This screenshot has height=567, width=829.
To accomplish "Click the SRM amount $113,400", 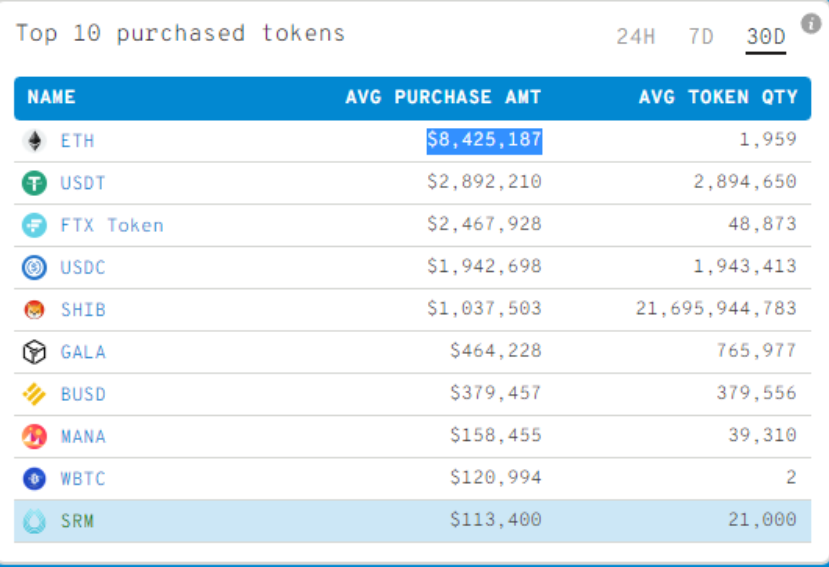I will pyautogui.click(x=496, y=520).
